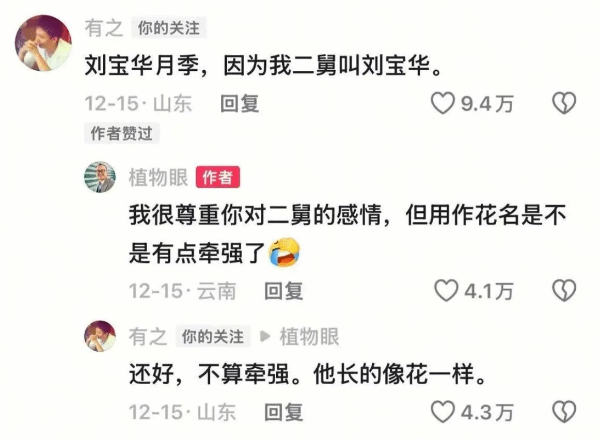Click the 你的关注 tag on top comment
This screenshot has height=439, width=600.
click(169, 28)
